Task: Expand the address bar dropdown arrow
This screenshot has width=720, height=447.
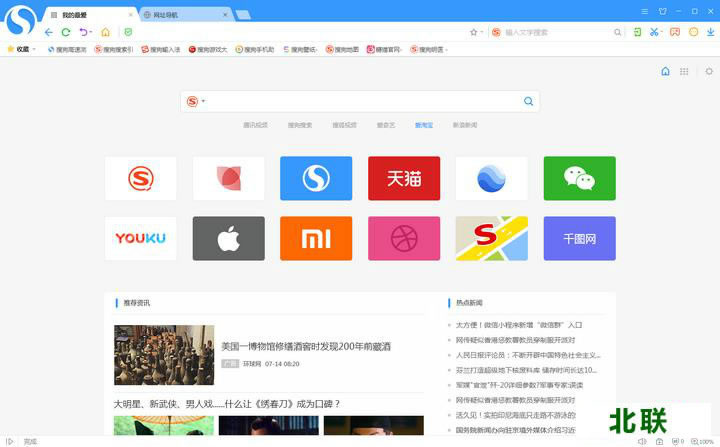Action: (x=482, y=32)
